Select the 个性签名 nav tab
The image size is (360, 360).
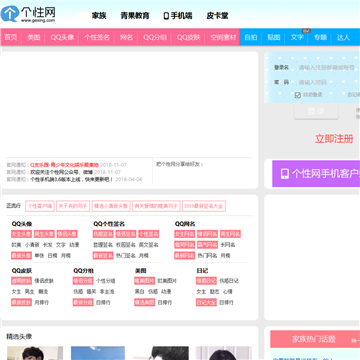97,37
